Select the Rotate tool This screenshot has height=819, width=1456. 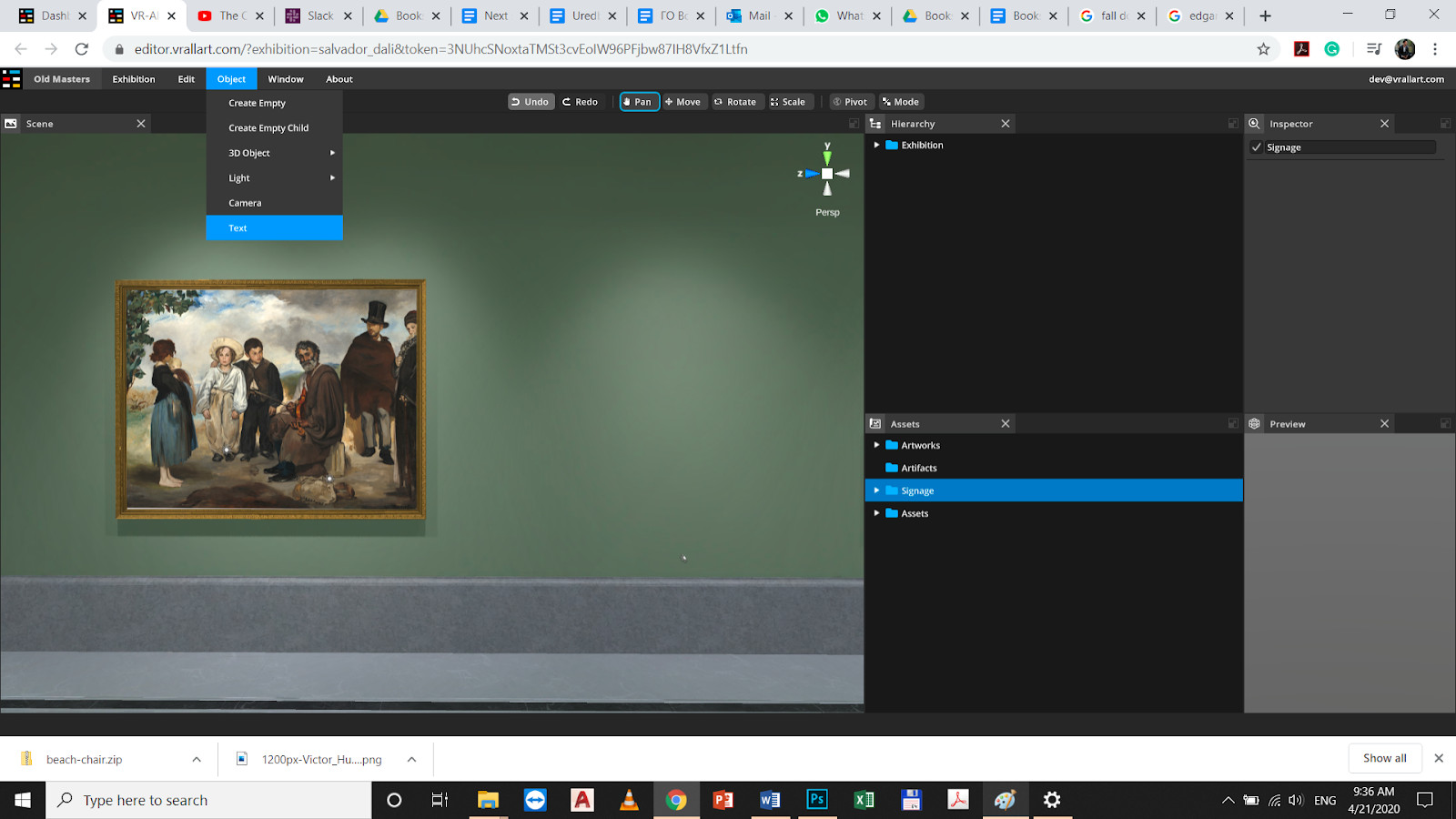(x=736, y=102)
